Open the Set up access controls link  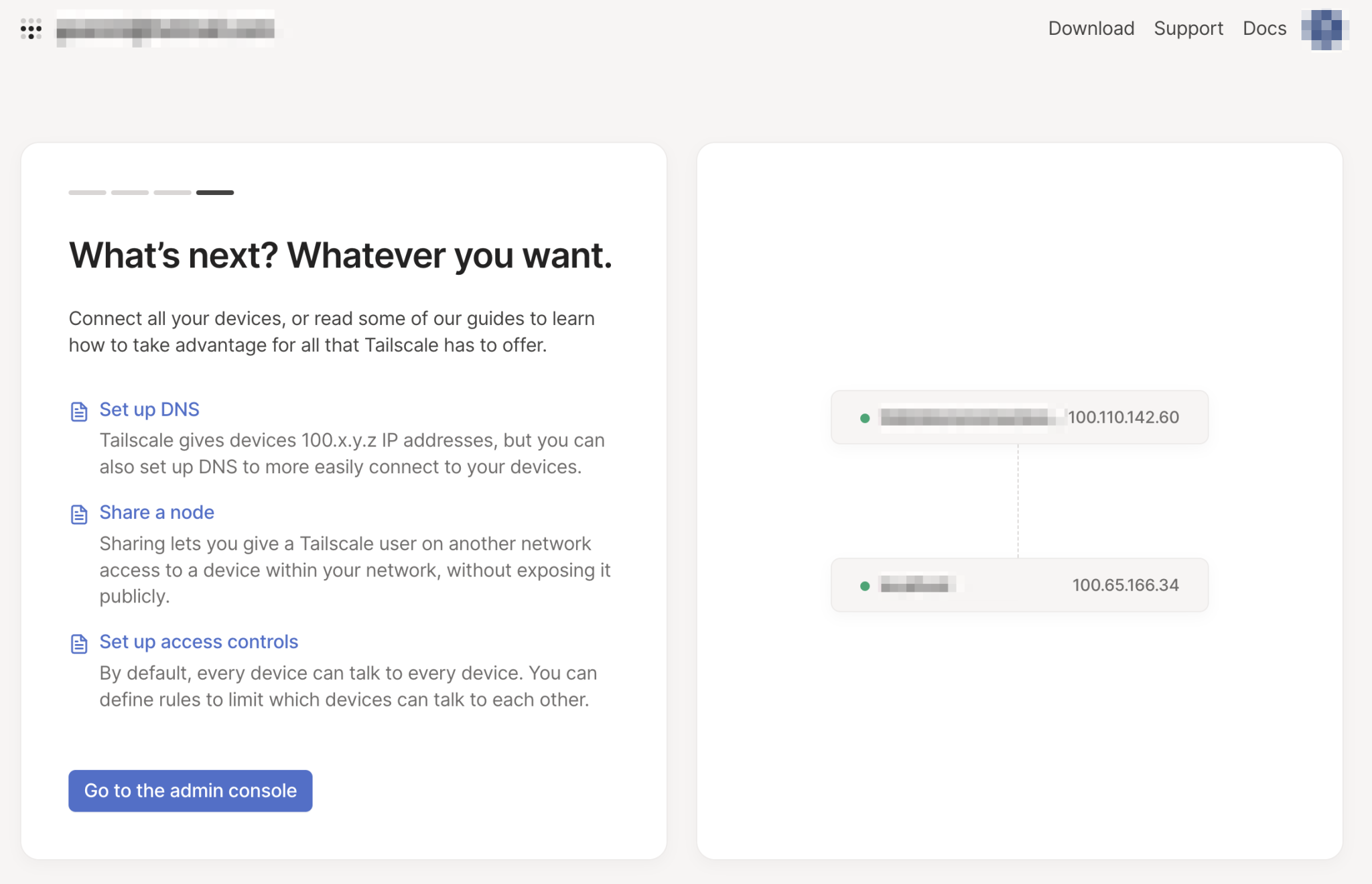tap(198, 641)
